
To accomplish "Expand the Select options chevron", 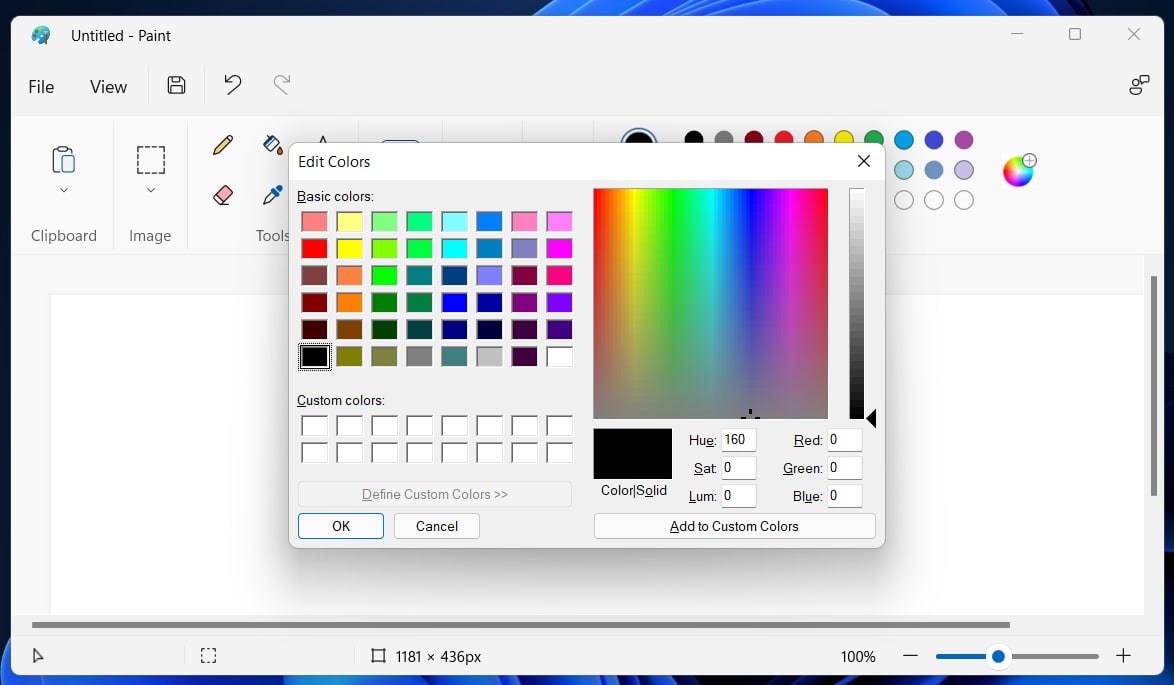I will [x=150, y=190].
